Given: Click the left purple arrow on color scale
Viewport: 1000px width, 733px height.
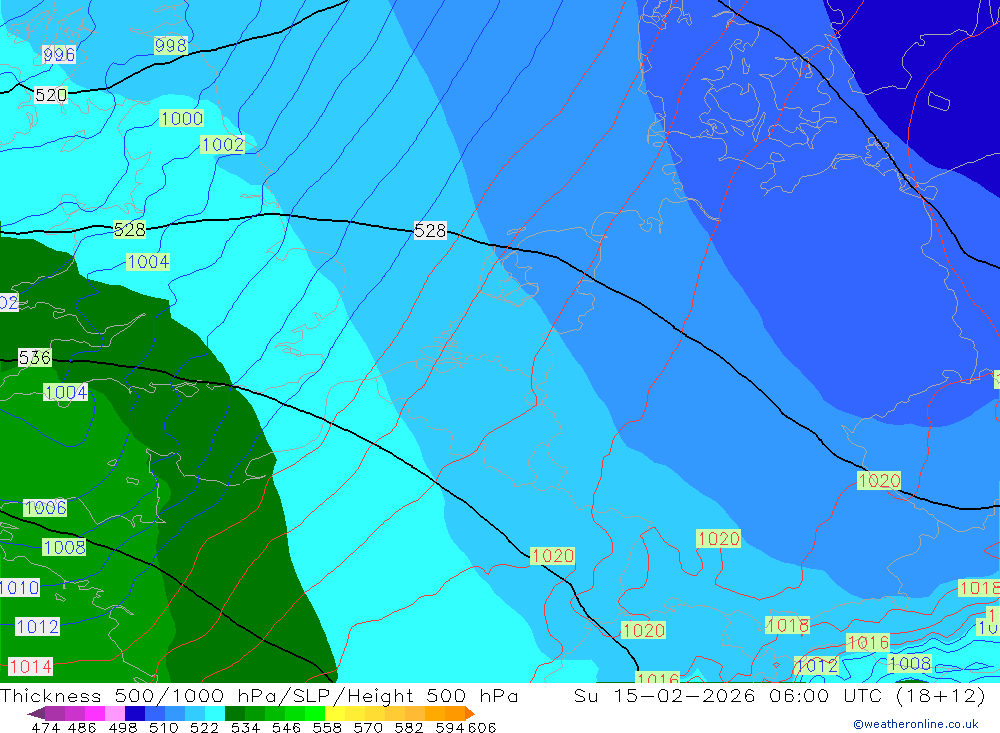Looking at the screenshot, I should pos(36,713).
